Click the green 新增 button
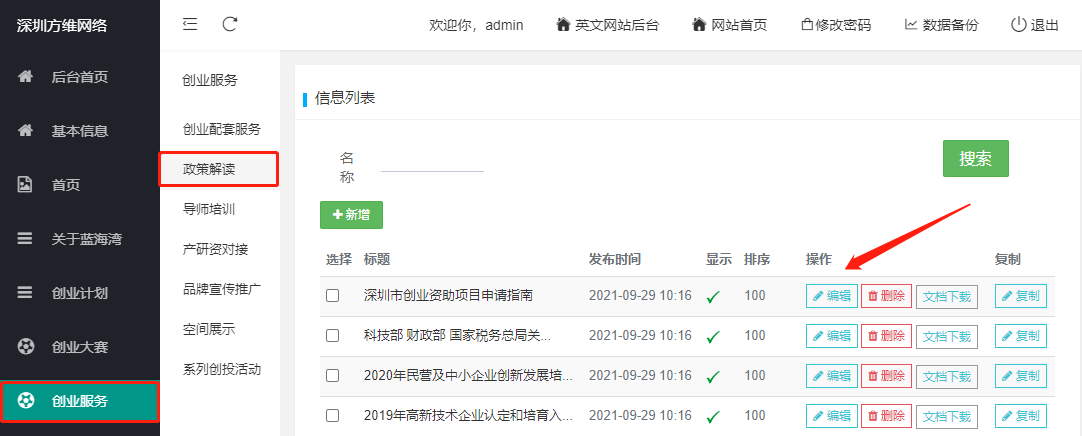 click(351, 215)
